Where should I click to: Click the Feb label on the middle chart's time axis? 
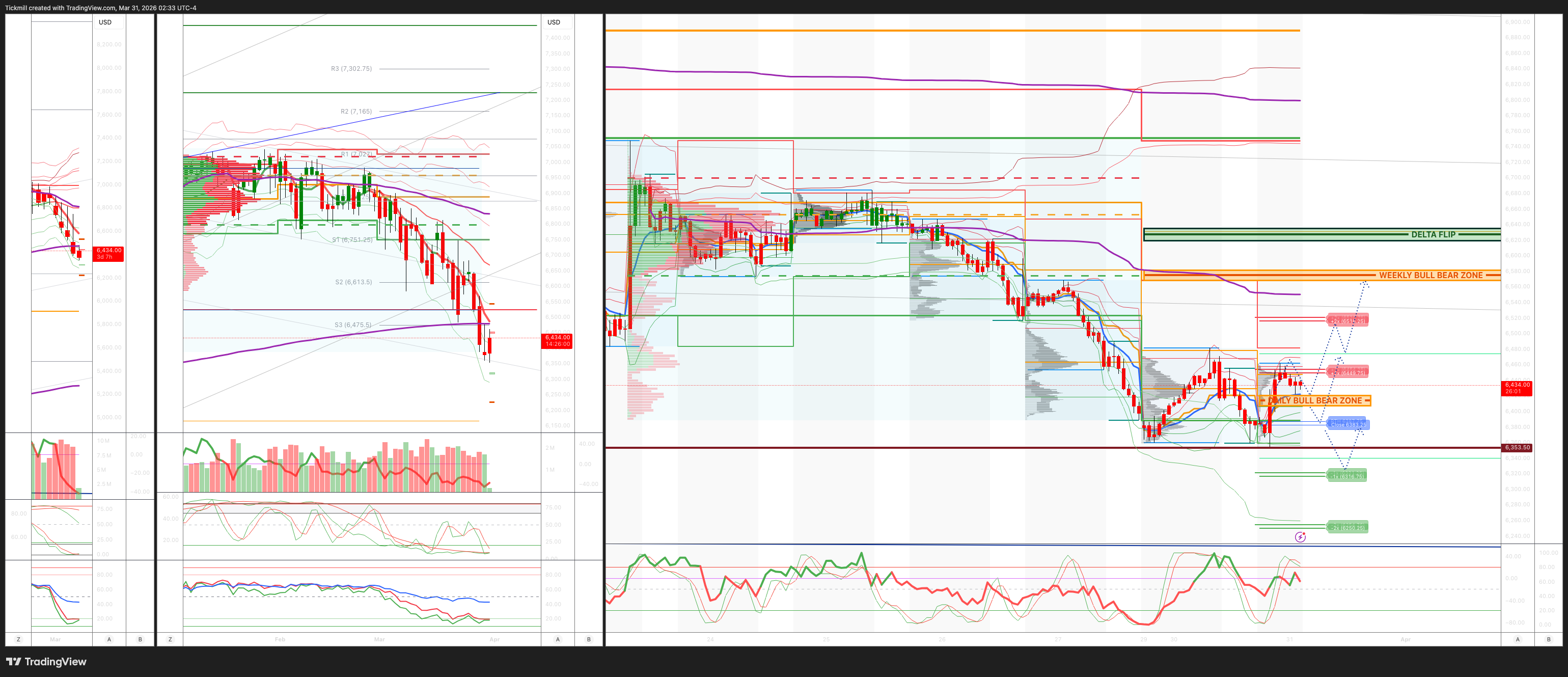pyautogui.click(x=280, y=639)
